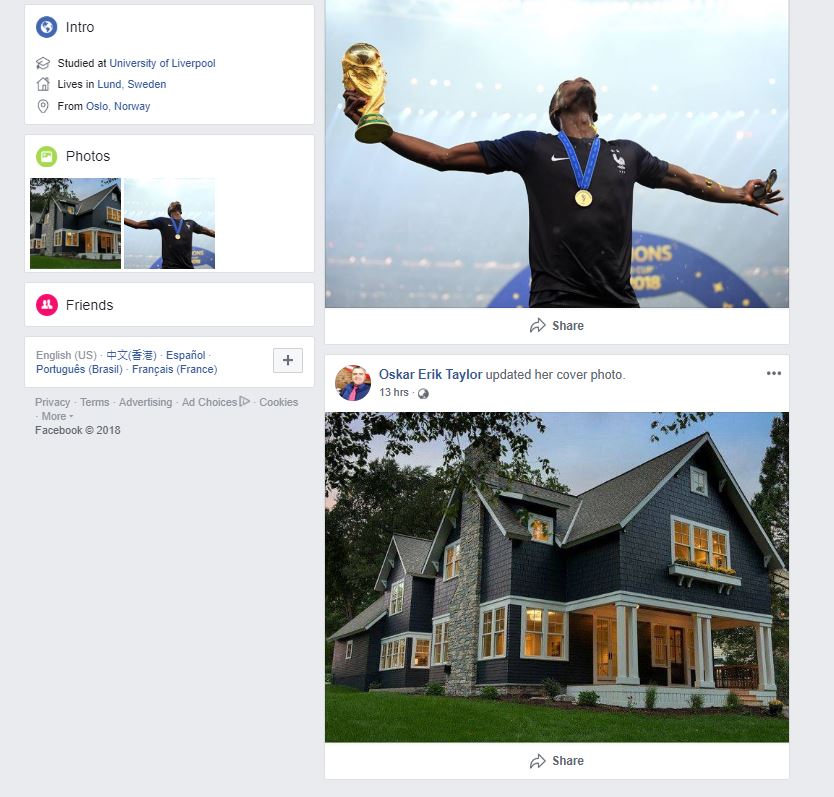Open the three-dot post options menu
Screen dimensions: 834x797
[x=773, y=373]
